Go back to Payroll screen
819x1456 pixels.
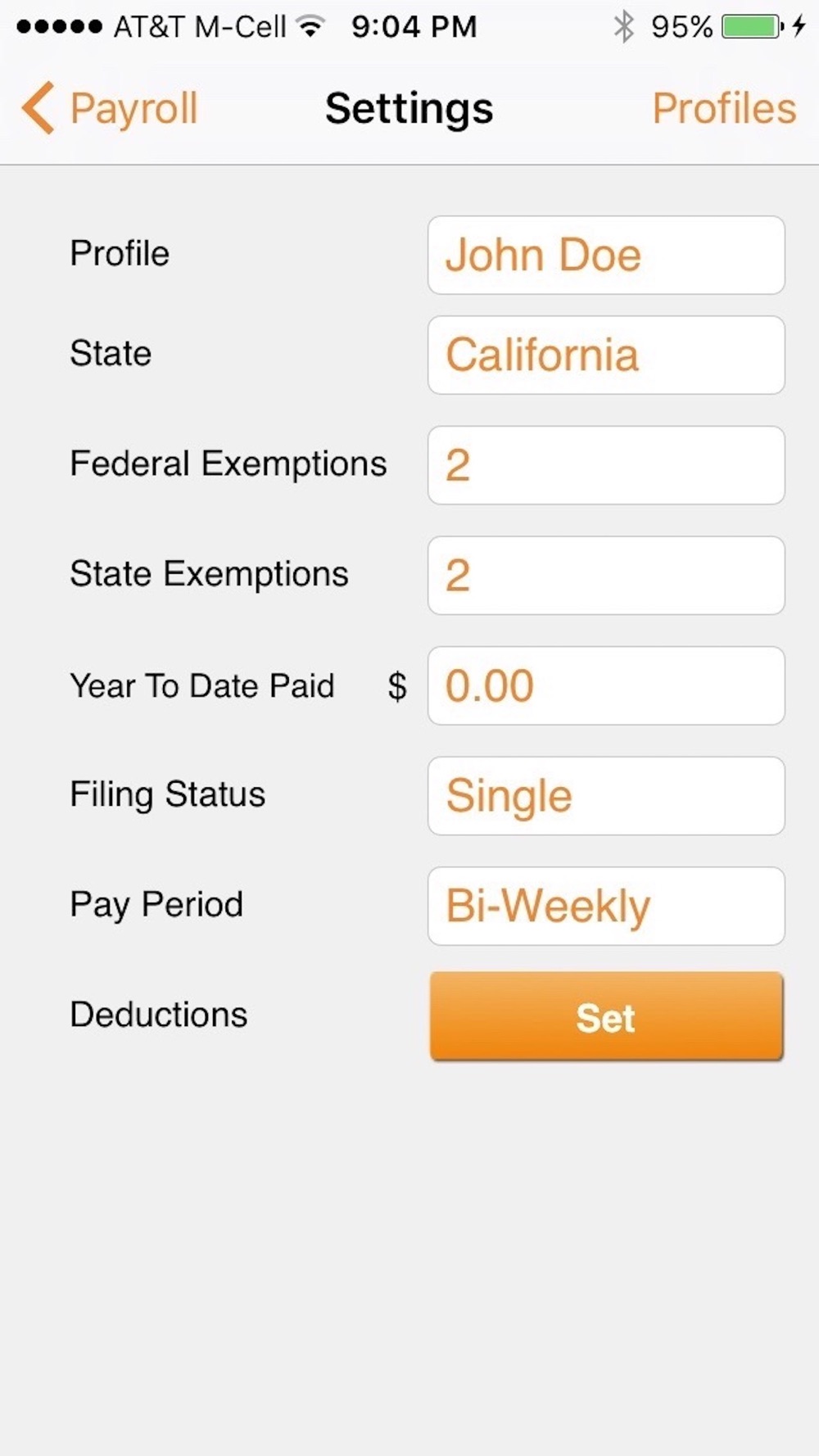pyautogui.click(x=133, y=108)
